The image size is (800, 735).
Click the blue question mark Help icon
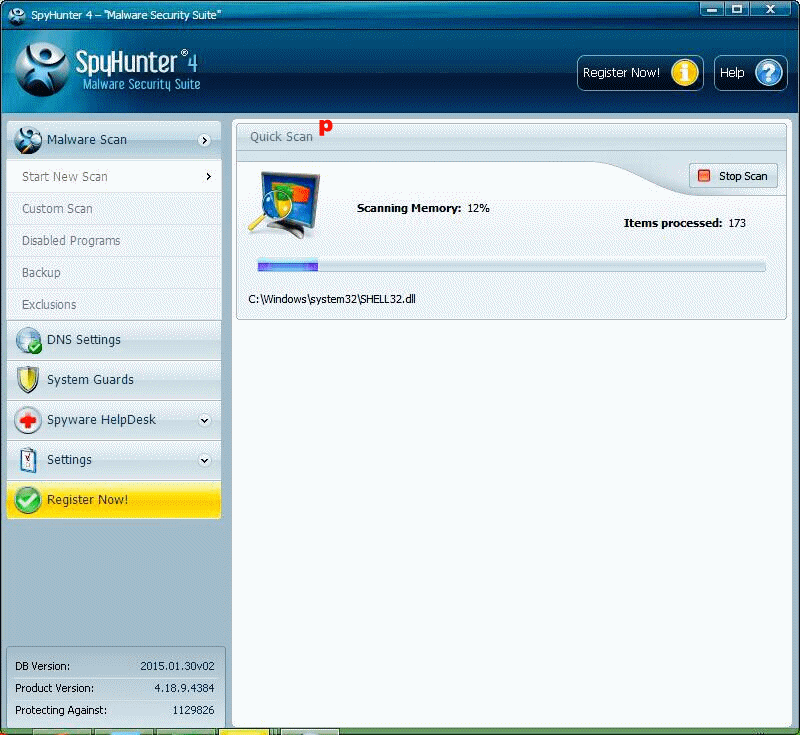[x=768, y=73]
